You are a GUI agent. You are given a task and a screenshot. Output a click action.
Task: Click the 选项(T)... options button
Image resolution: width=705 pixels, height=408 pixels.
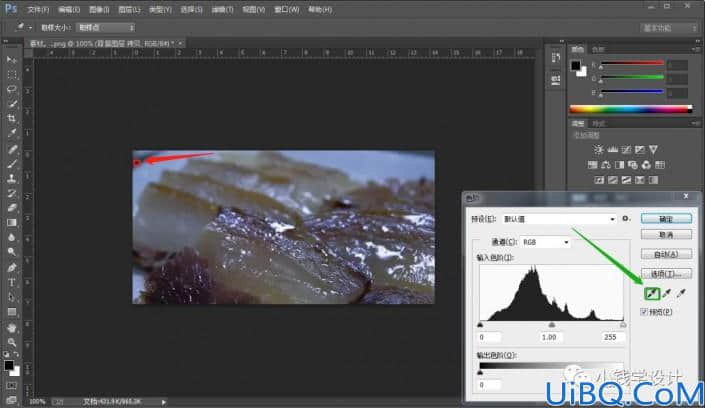point(666,273)
